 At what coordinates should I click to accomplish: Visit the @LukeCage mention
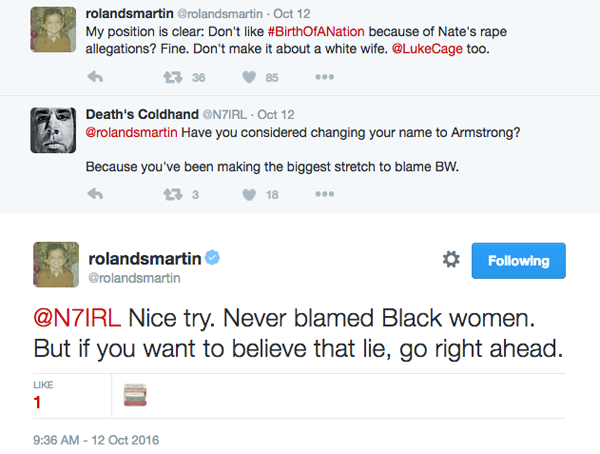point(427,49)
